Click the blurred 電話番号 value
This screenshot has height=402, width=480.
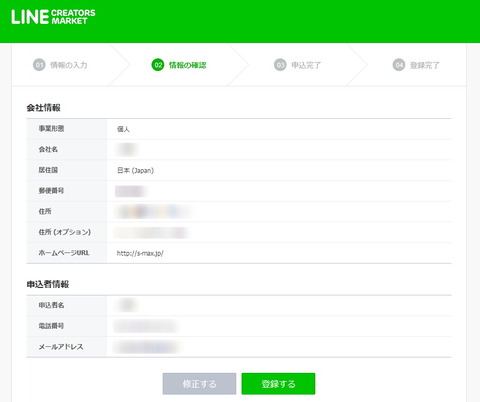coord(145,326)
